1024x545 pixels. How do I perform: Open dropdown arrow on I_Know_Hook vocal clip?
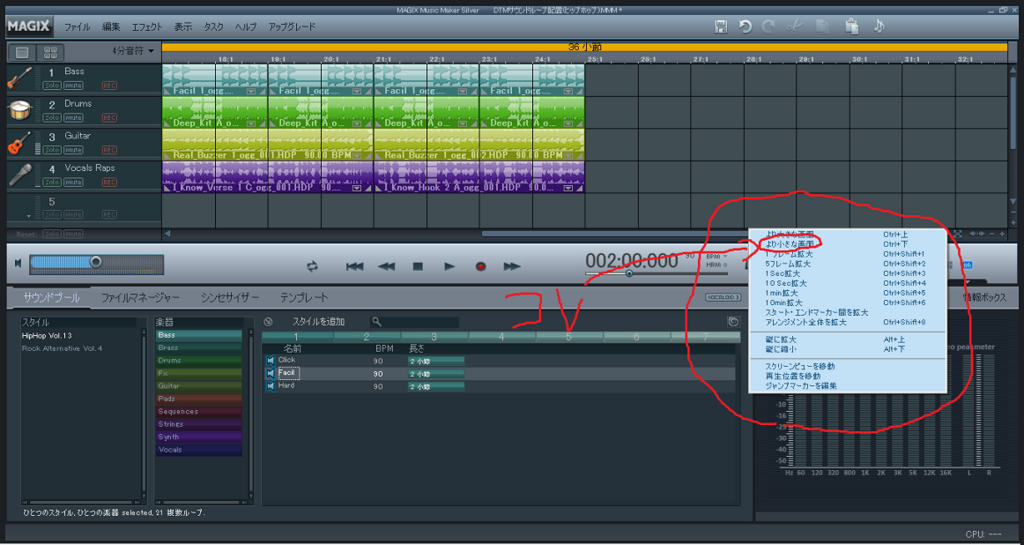pyautogui.click(x=568, y=188)
